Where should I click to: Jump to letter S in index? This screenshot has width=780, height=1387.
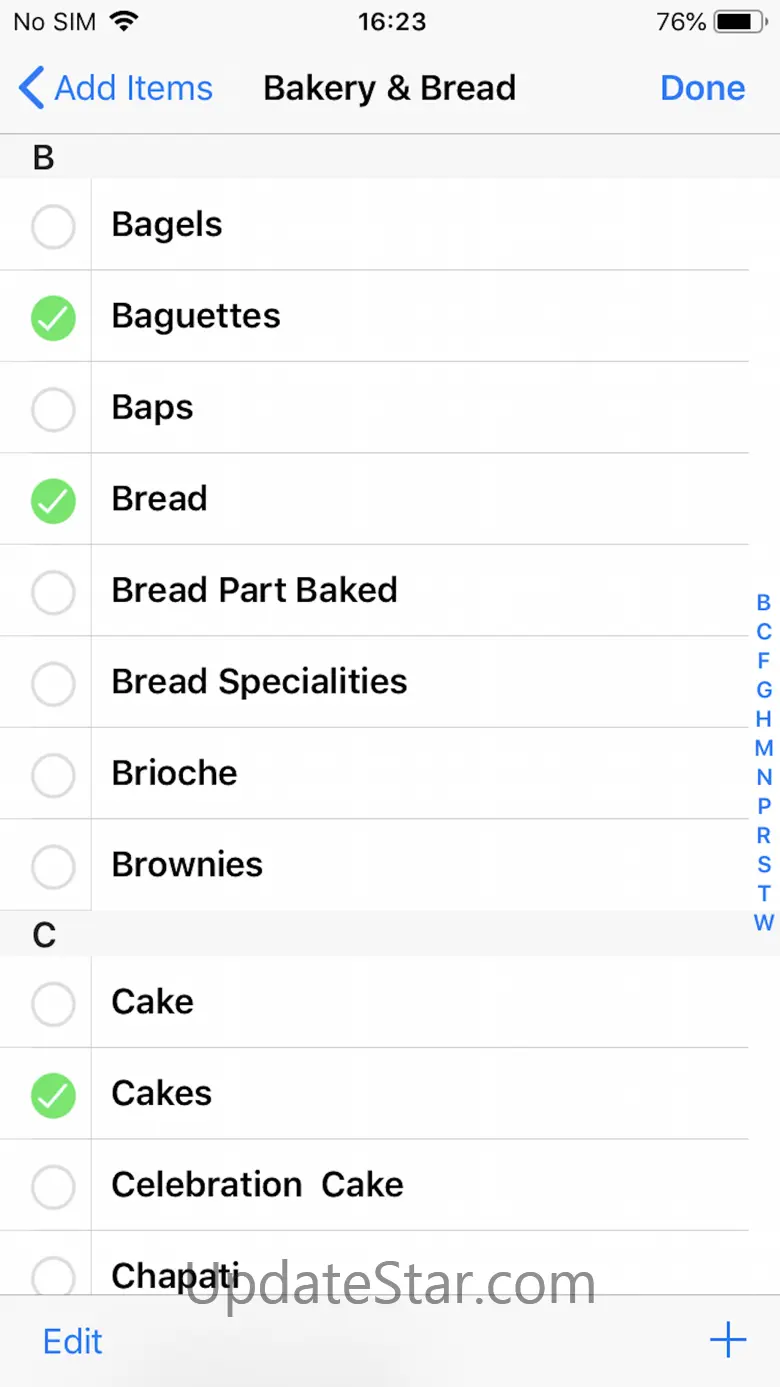point(764,864)
